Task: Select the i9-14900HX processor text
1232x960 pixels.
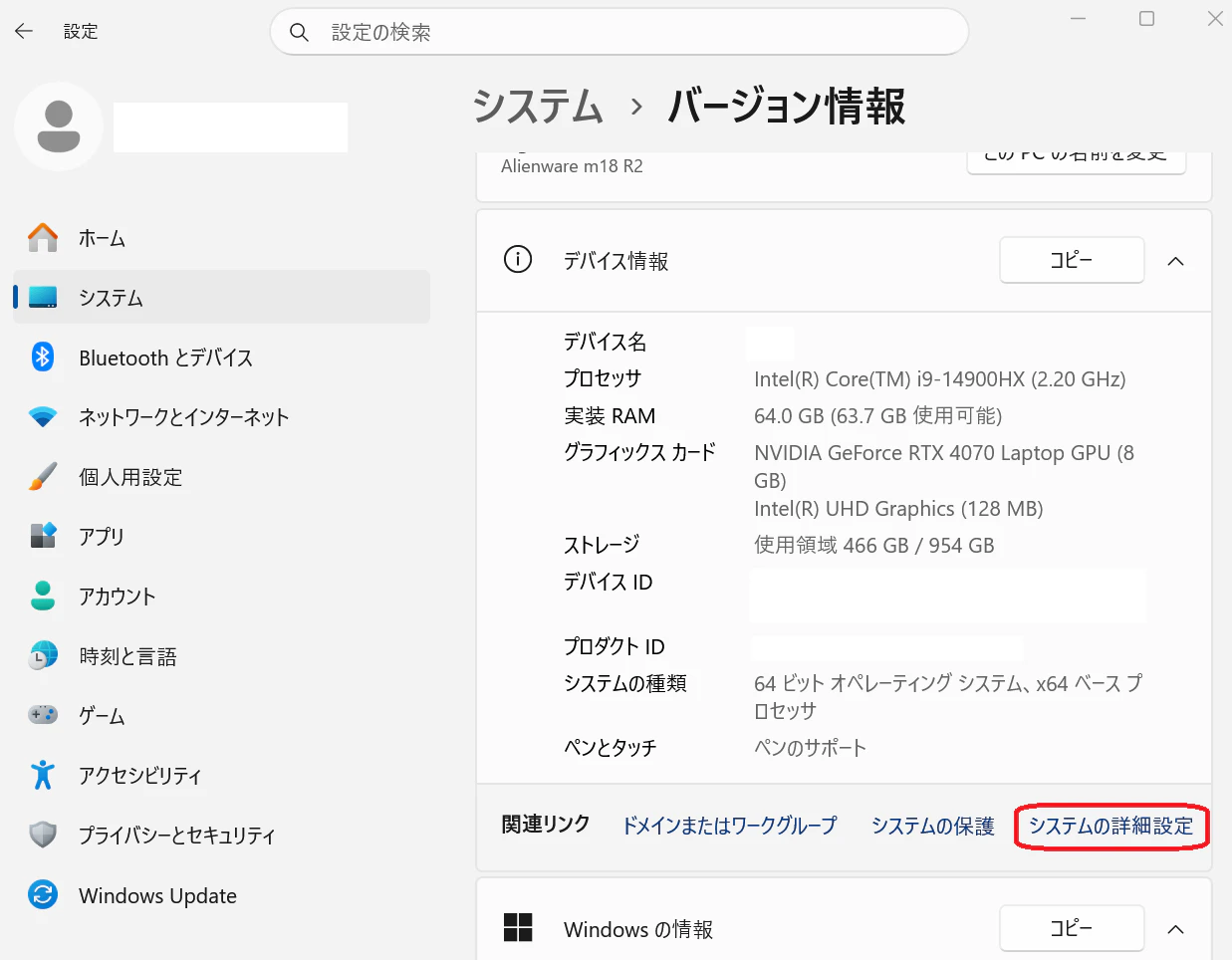Action: (940, 378)
